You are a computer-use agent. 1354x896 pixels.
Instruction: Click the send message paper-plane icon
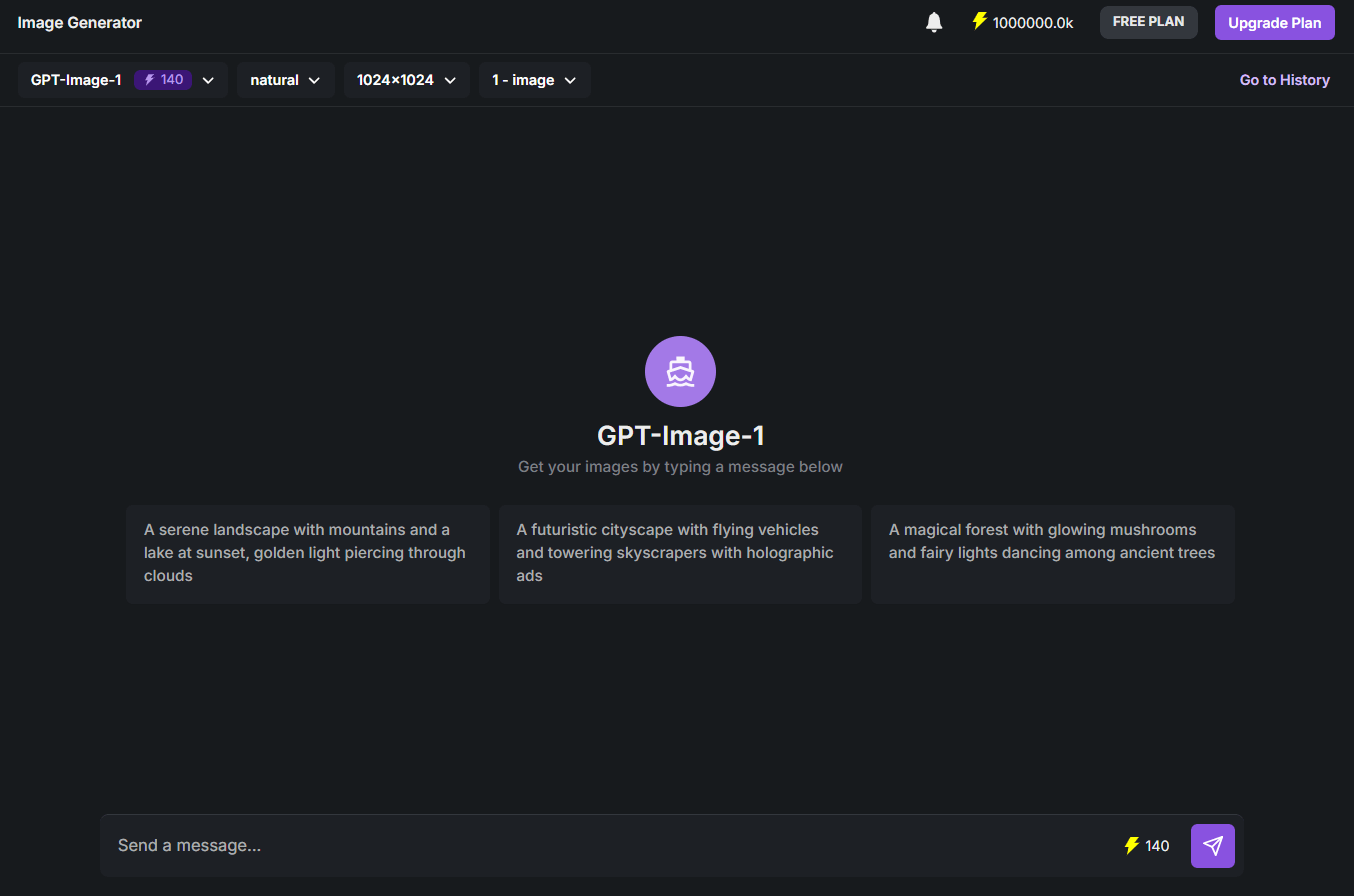[x=1212, y=845]
